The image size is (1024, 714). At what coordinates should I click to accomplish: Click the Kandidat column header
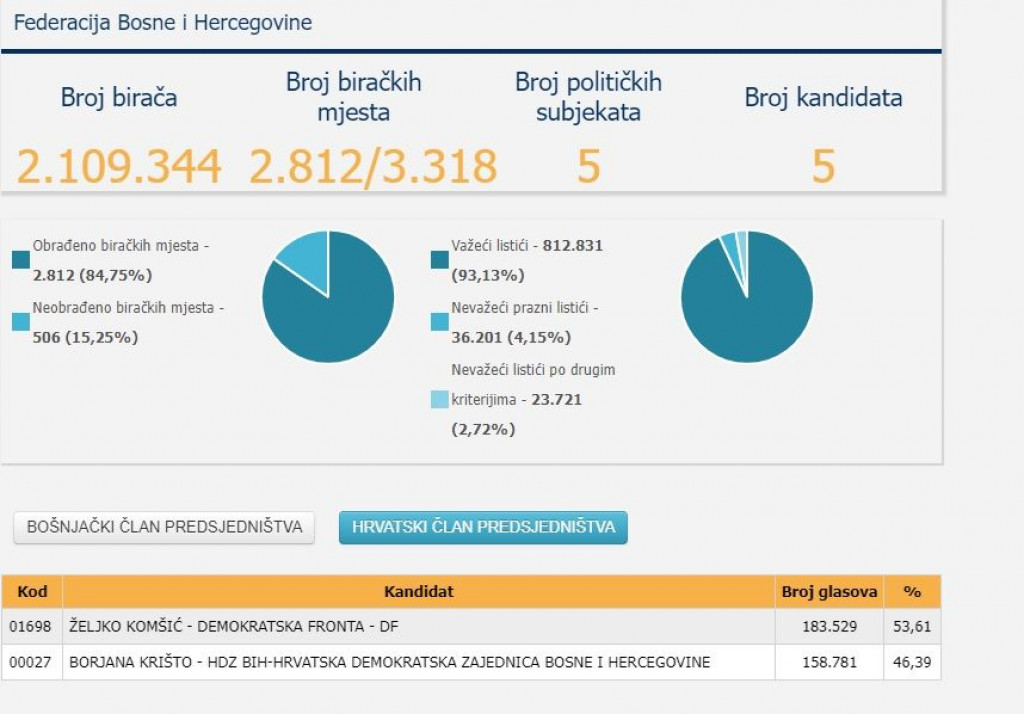(x=418, y=592)
